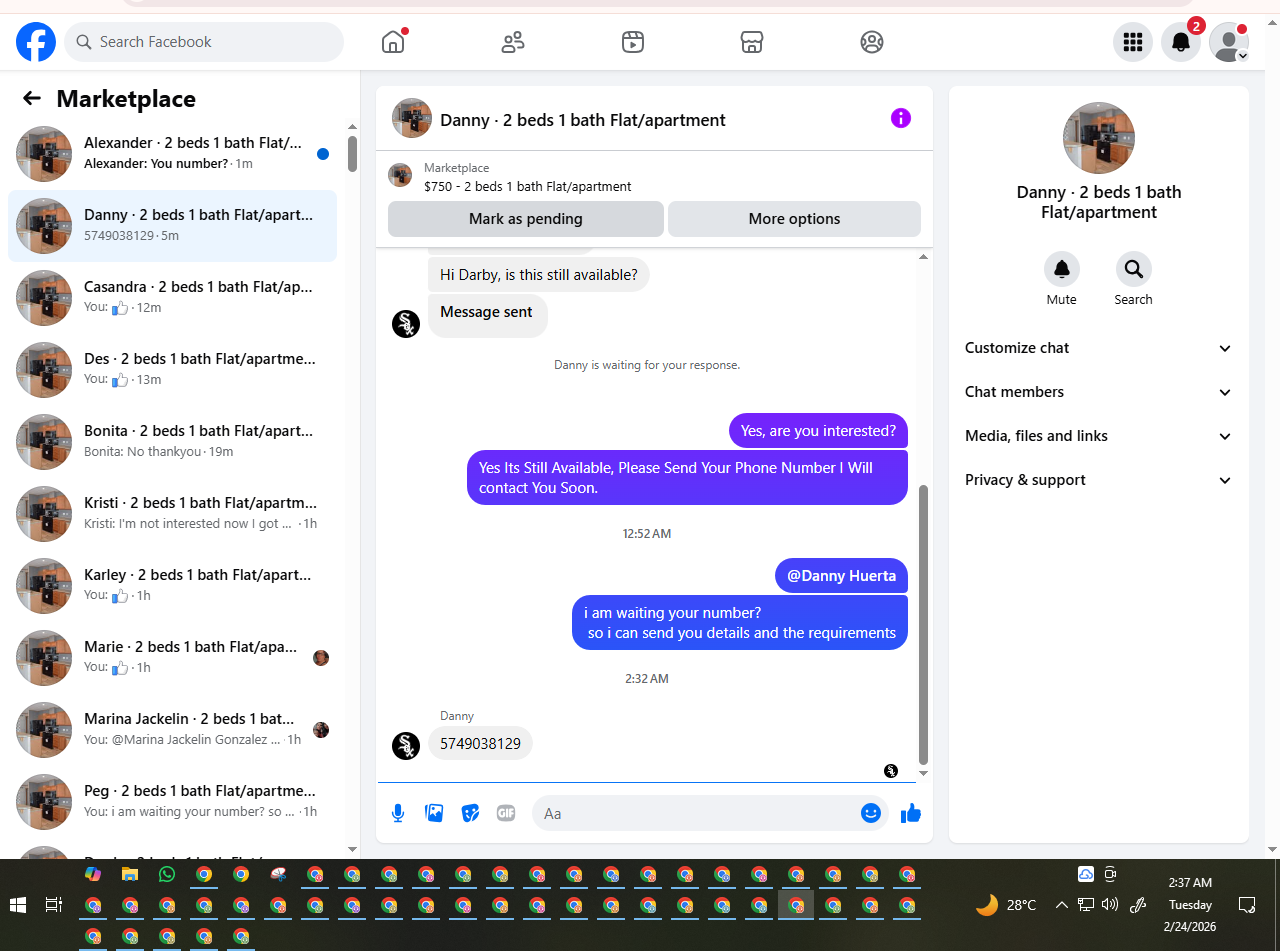Attach a photo file icon
Screen dimensions: 1280x951
pos(434,813)
